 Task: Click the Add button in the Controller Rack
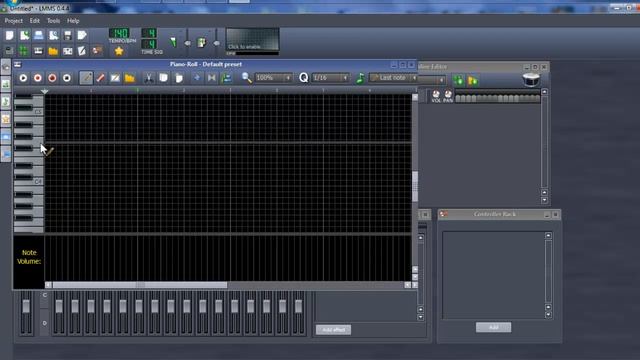pyautogui.click(x=493, y=327)
